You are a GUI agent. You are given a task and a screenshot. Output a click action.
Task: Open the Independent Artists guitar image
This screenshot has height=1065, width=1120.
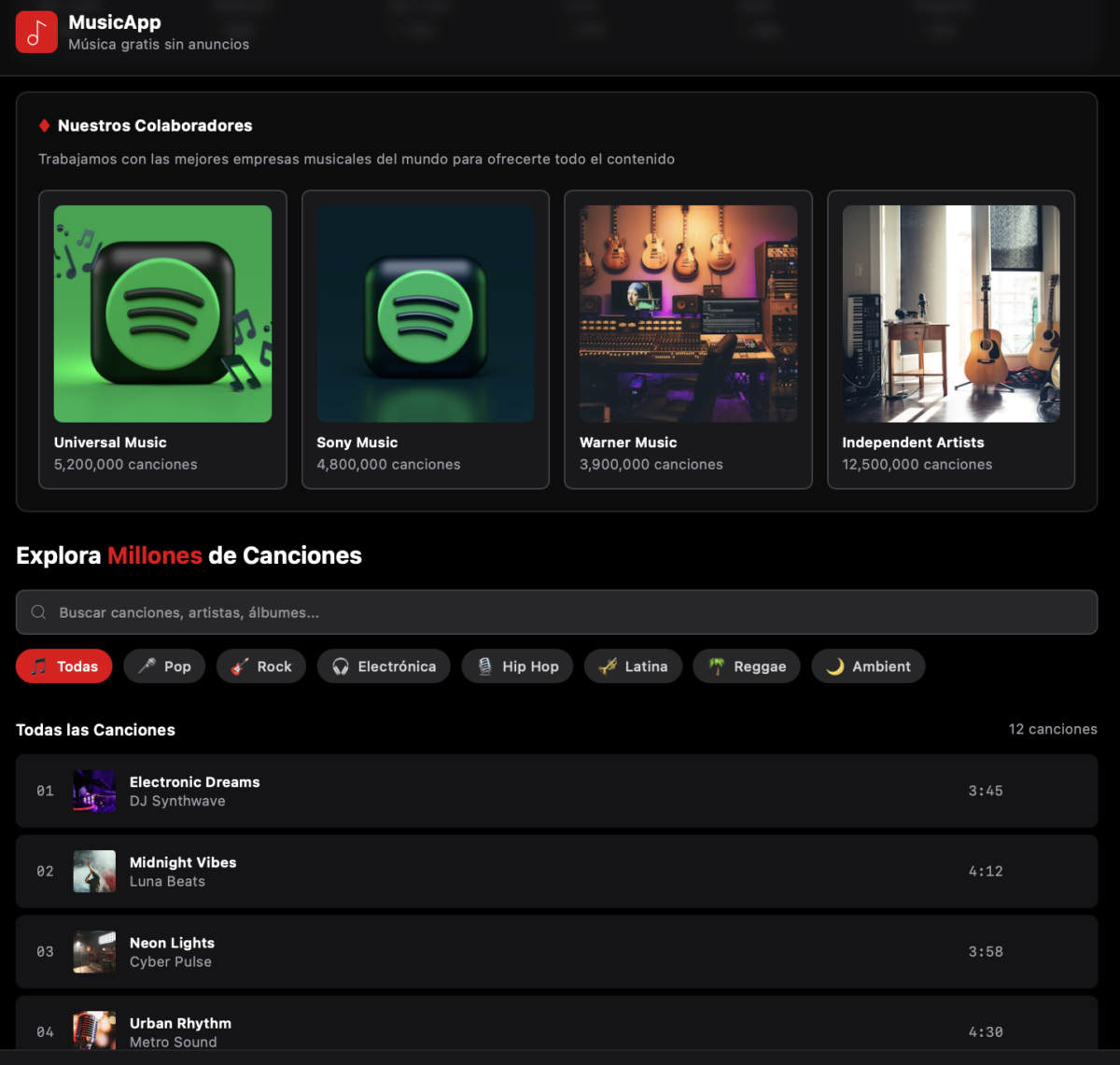[951, 314]
